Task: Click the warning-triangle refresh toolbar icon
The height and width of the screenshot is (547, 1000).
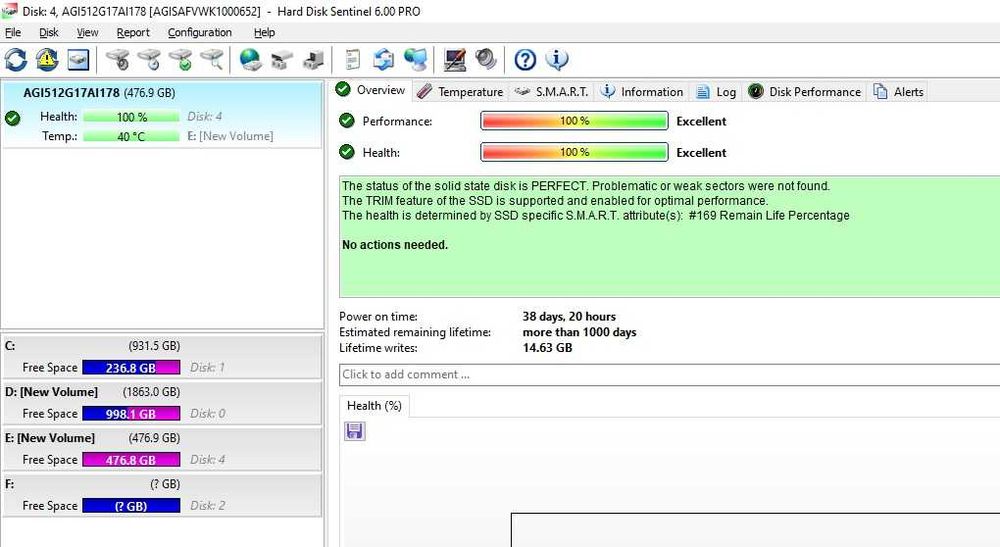Action: point(47,60)
